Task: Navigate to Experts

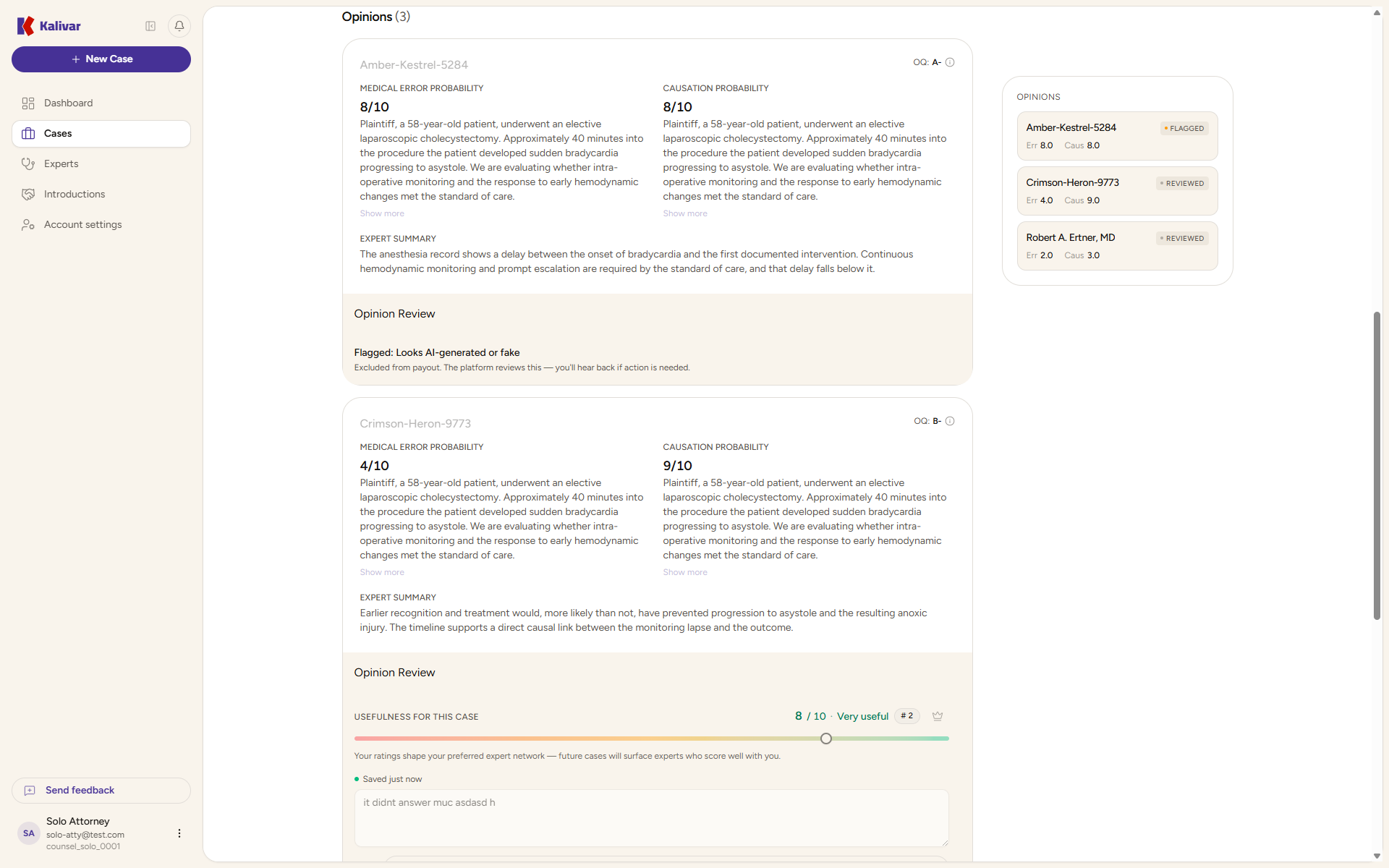Action: [x=101, y=164]
